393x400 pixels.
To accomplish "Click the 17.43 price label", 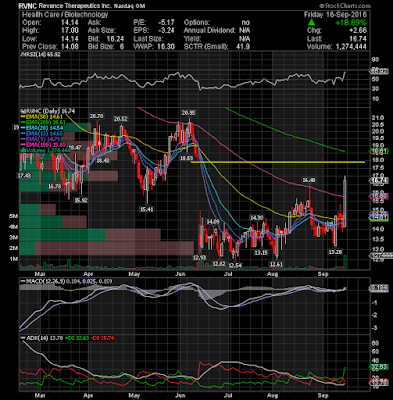I will (x=24, y=175).
